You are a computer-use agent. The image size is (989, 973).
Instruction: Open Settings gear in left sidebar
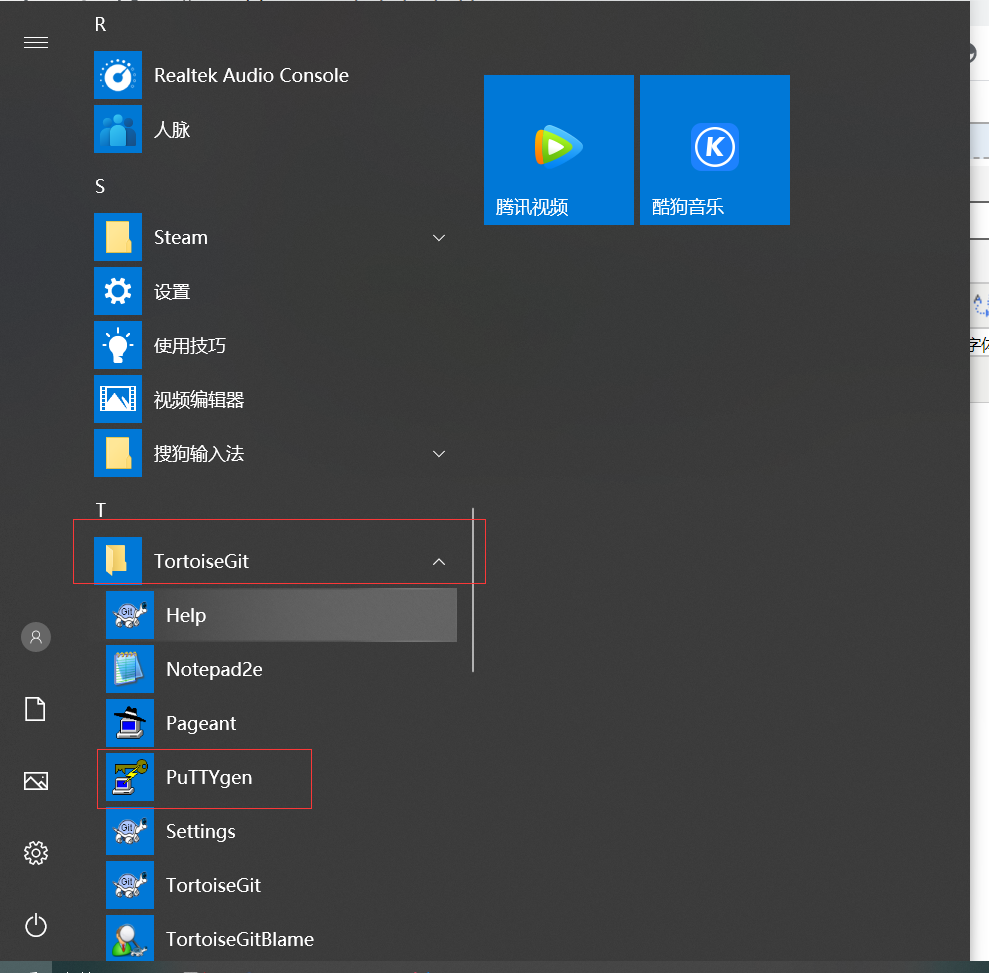36,853
